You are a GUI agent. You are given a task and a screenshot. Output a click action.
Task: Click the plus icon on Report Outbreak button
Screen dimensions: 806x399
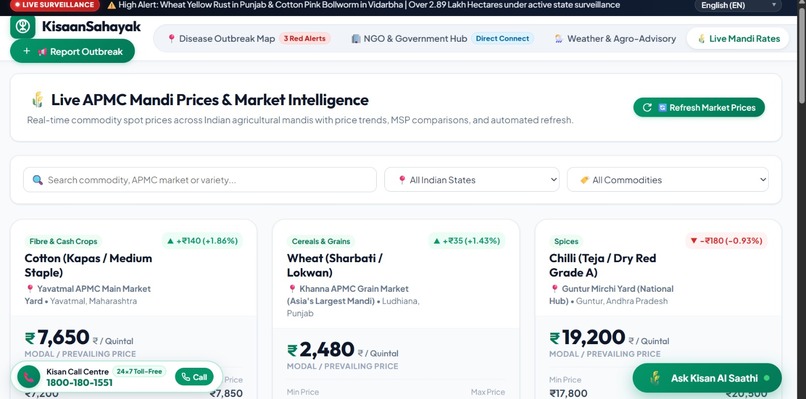point(27,51)
